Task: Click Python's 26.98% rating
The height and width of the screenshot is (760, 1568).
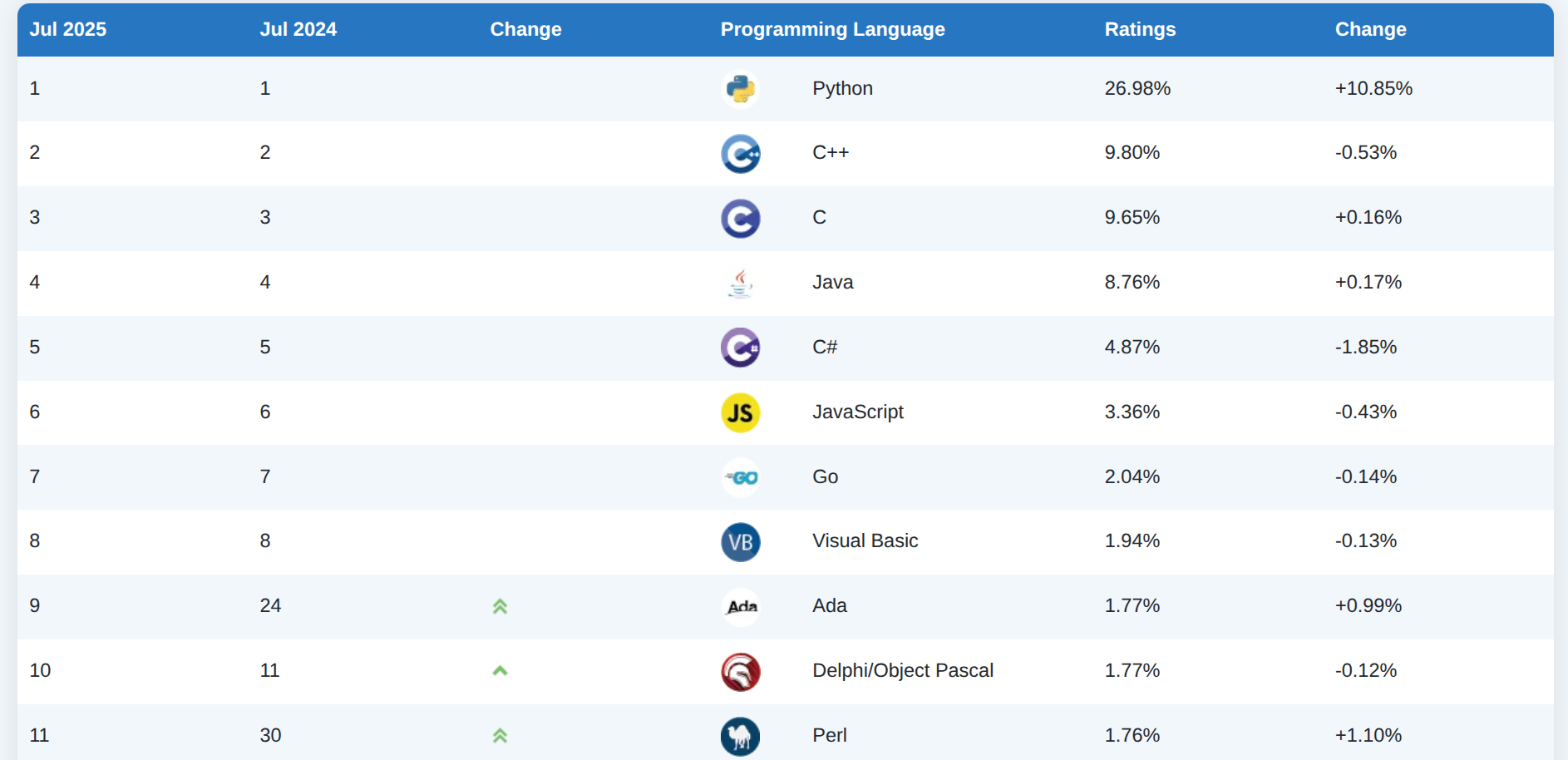Action: click(1137, 88)
